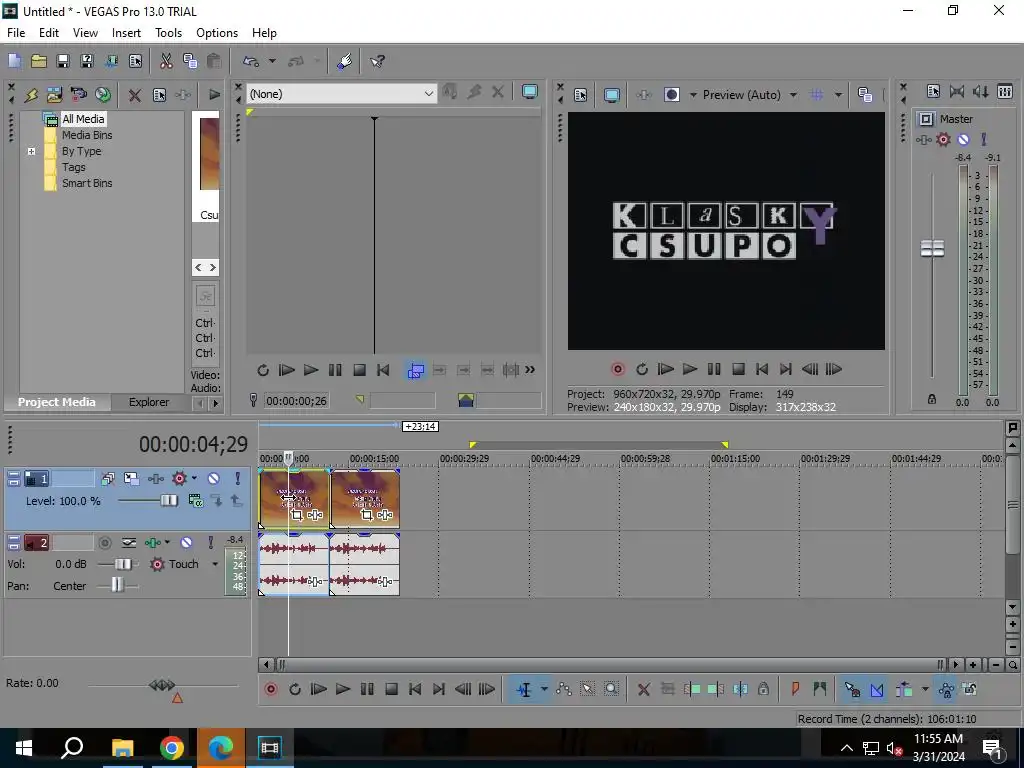Click the Insert Marker orange flag icon
Viewport: 1024px width, 768px height.
point(795,689)
